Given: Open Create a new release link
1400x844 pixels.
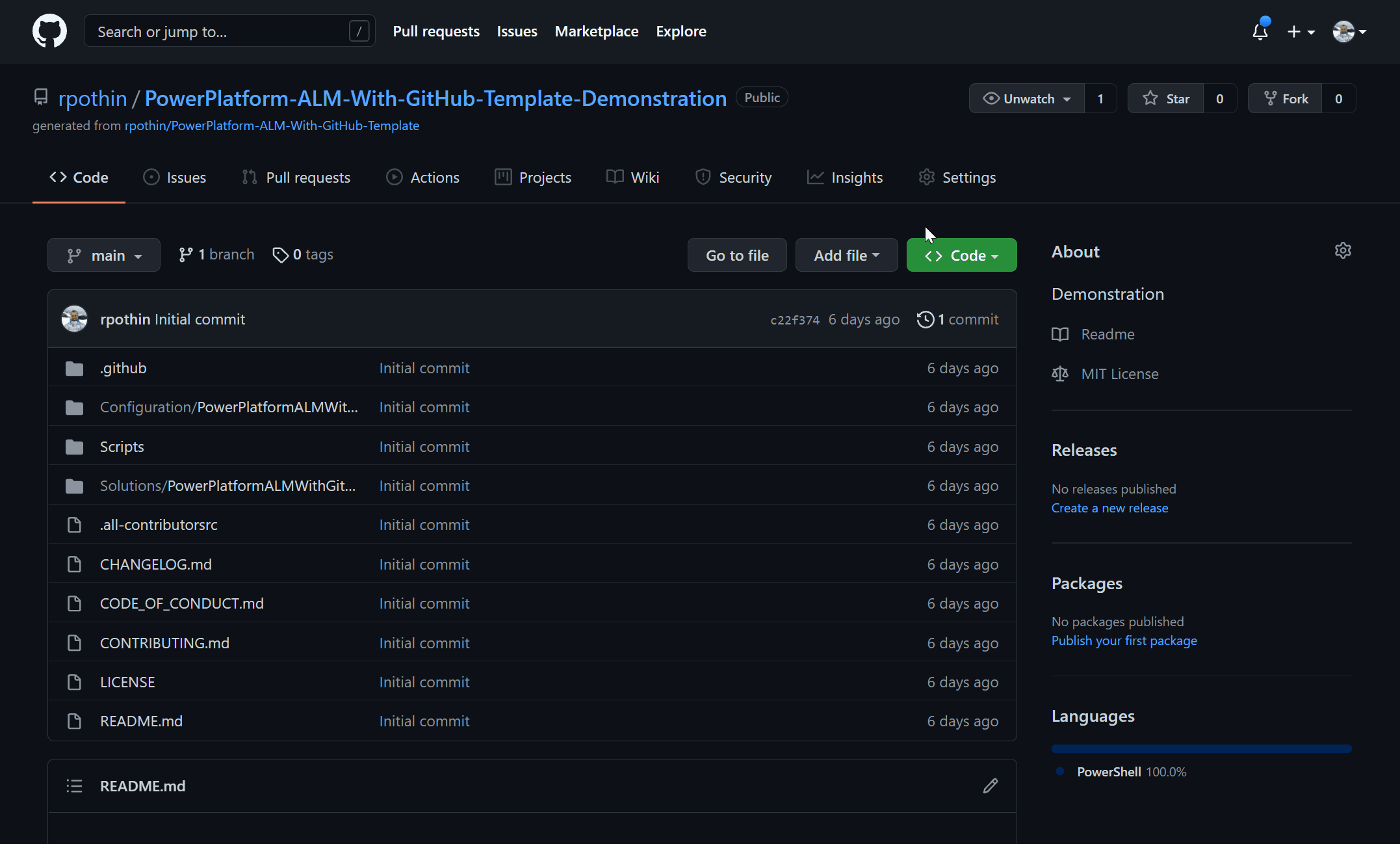Looking at the screenshot, I should click(1109, 508).
